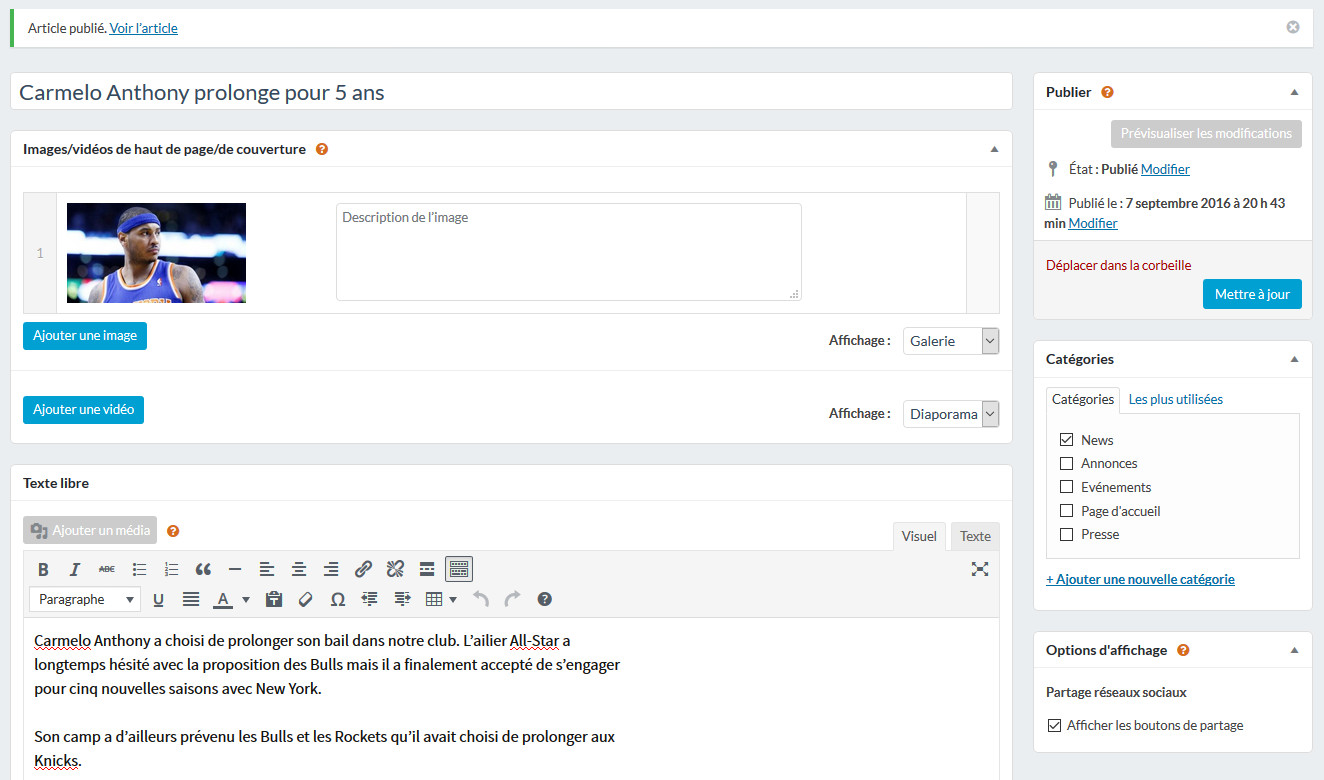Apply the text color A icon

coord(223,599)
